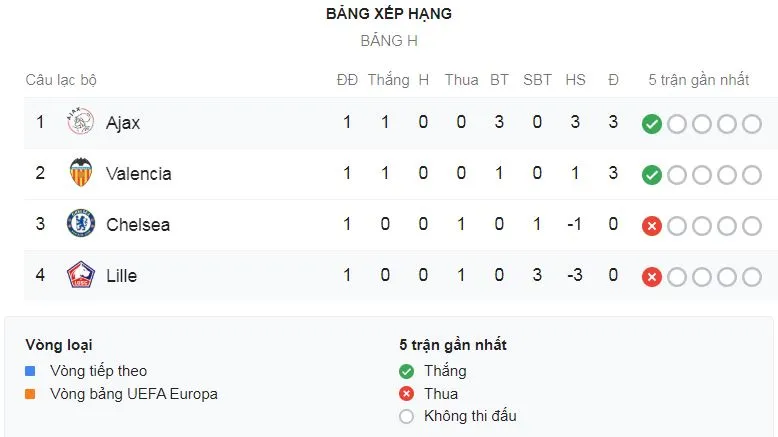Click the Lille club crest icon

[x=80, y=275]
